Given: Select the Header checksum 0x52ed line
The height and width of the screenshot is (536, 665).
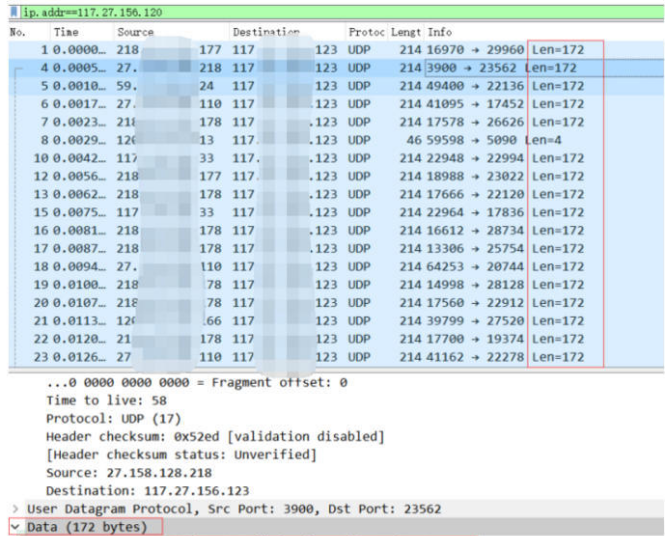Looking at the screenshot, I should pyautogui.click(x=215, y=436).
